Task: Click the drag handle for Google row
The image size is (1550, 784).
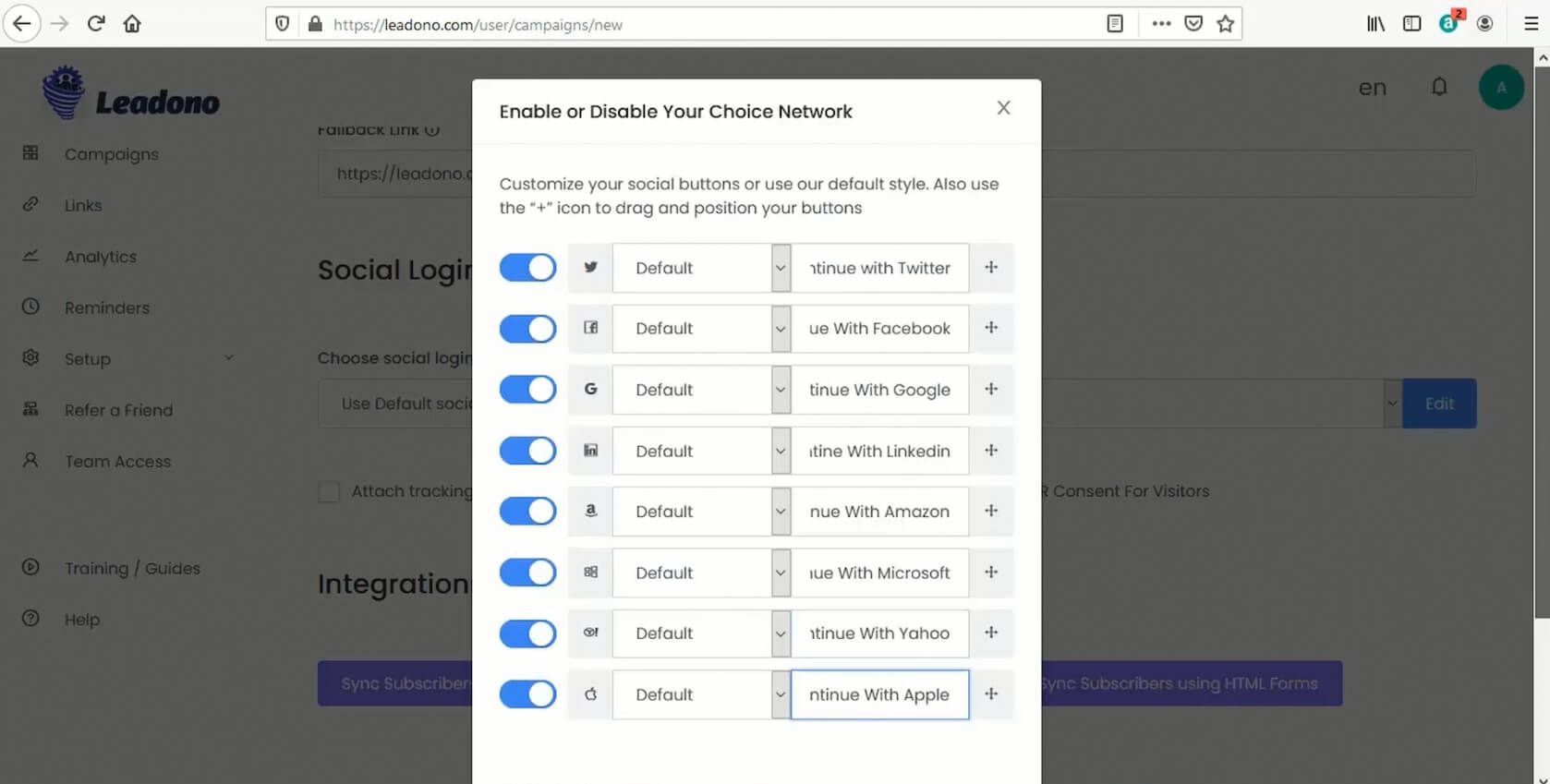Action: click(x=991, y=389)
